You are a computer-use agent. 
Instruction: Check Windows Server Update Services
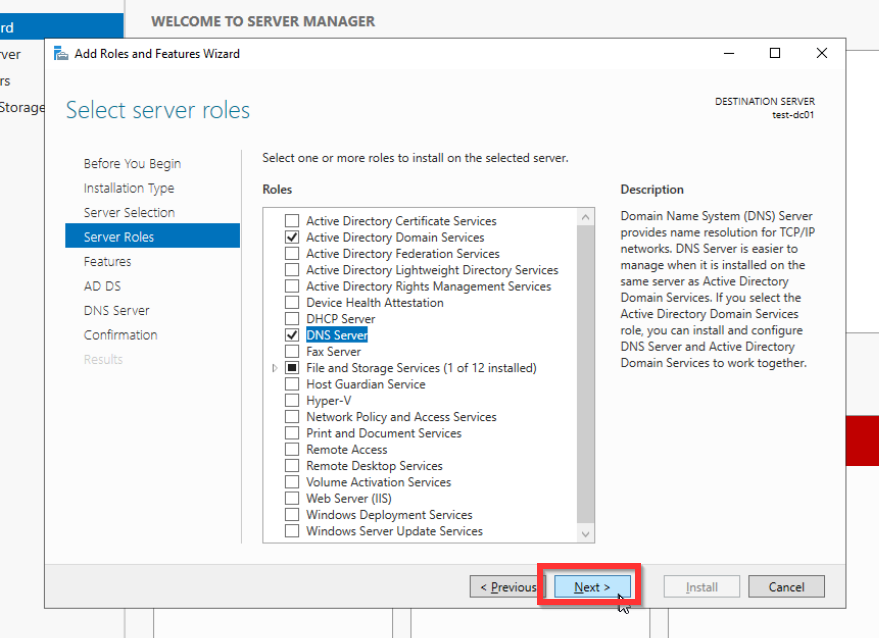[x=292, y=530]
